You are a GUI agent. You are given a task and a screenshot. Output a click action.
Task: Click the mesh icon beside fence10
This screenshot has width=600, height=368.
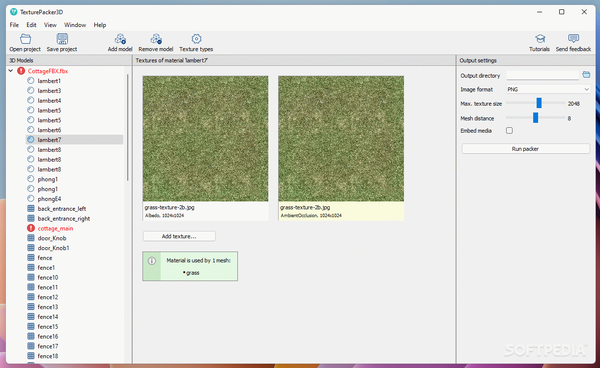point(31,277)
